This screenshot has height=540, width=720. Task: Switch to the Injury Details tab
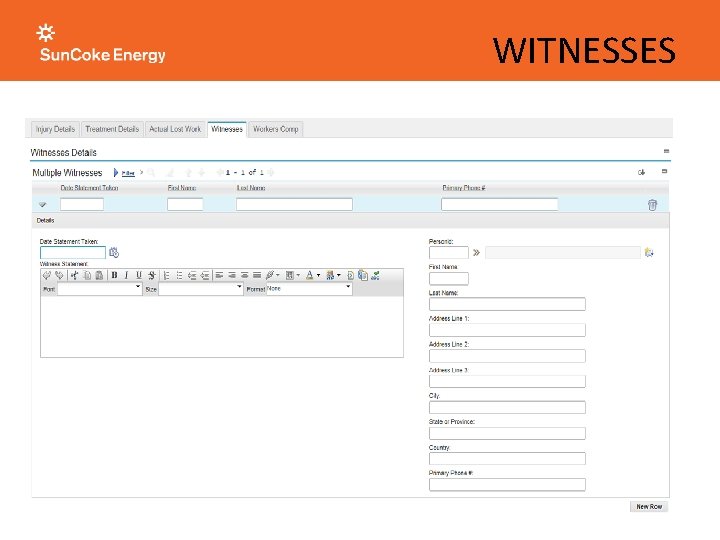[56, 129]
